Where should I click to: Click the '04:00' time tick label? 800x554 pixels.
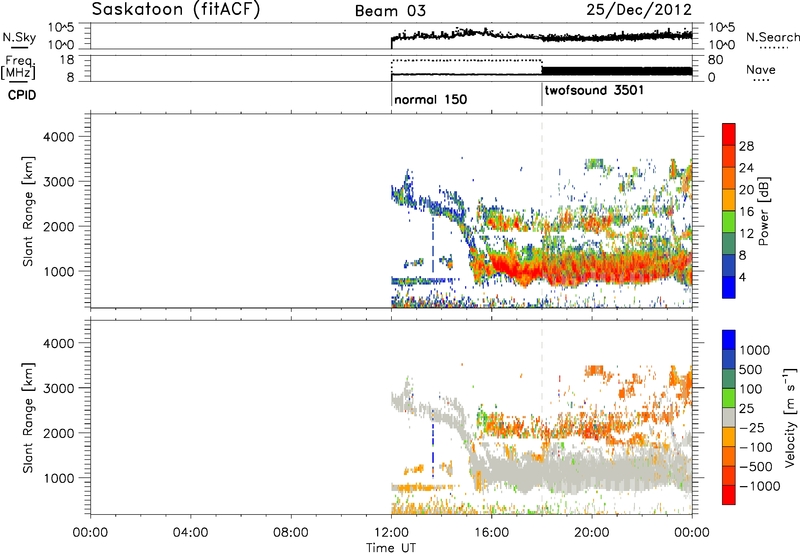click(x=191, y=533)
